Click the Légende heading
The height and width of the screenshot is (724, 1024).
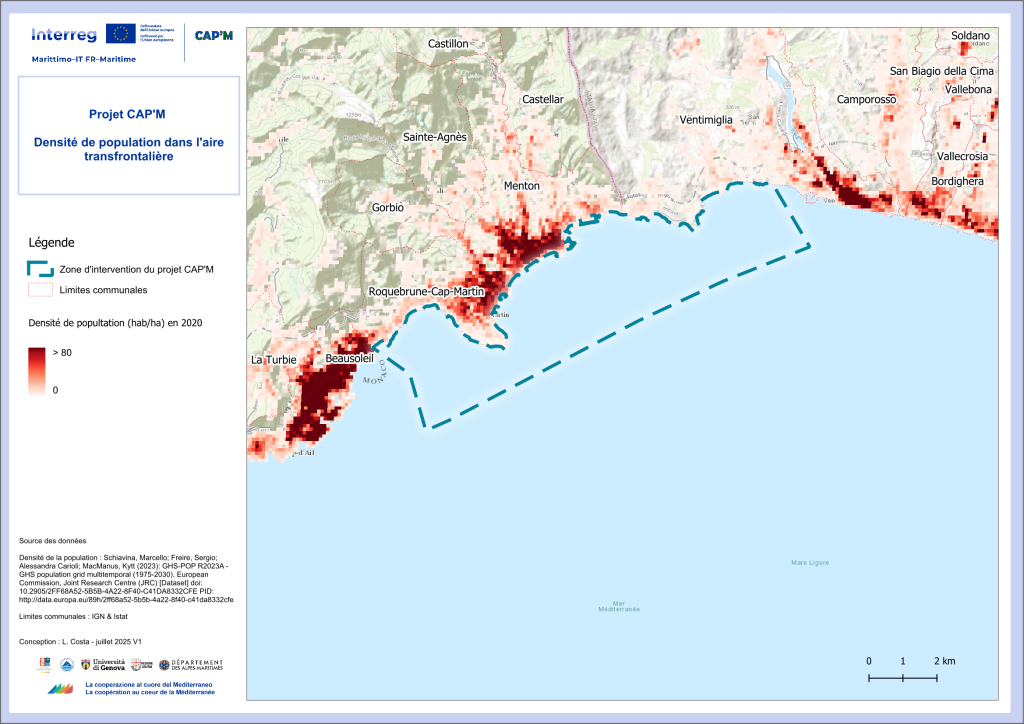pos(50,242)
